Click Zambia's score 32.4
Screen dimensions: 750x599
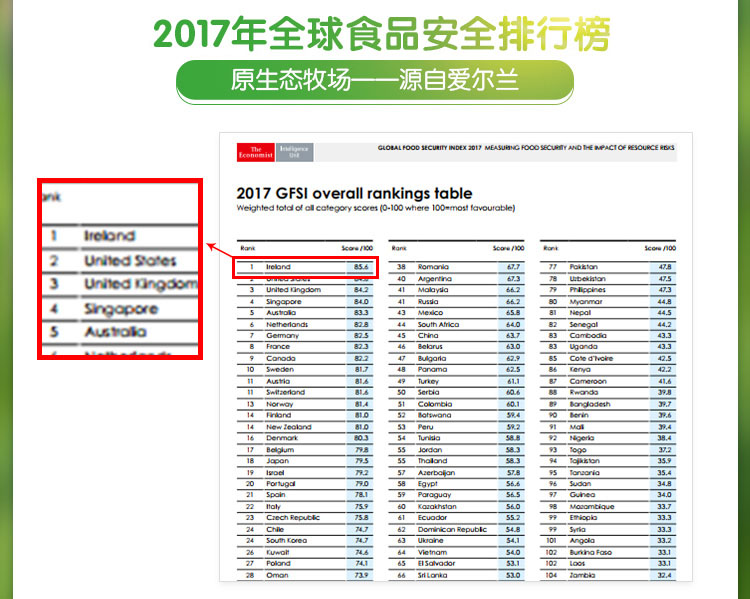coord(664,575)
